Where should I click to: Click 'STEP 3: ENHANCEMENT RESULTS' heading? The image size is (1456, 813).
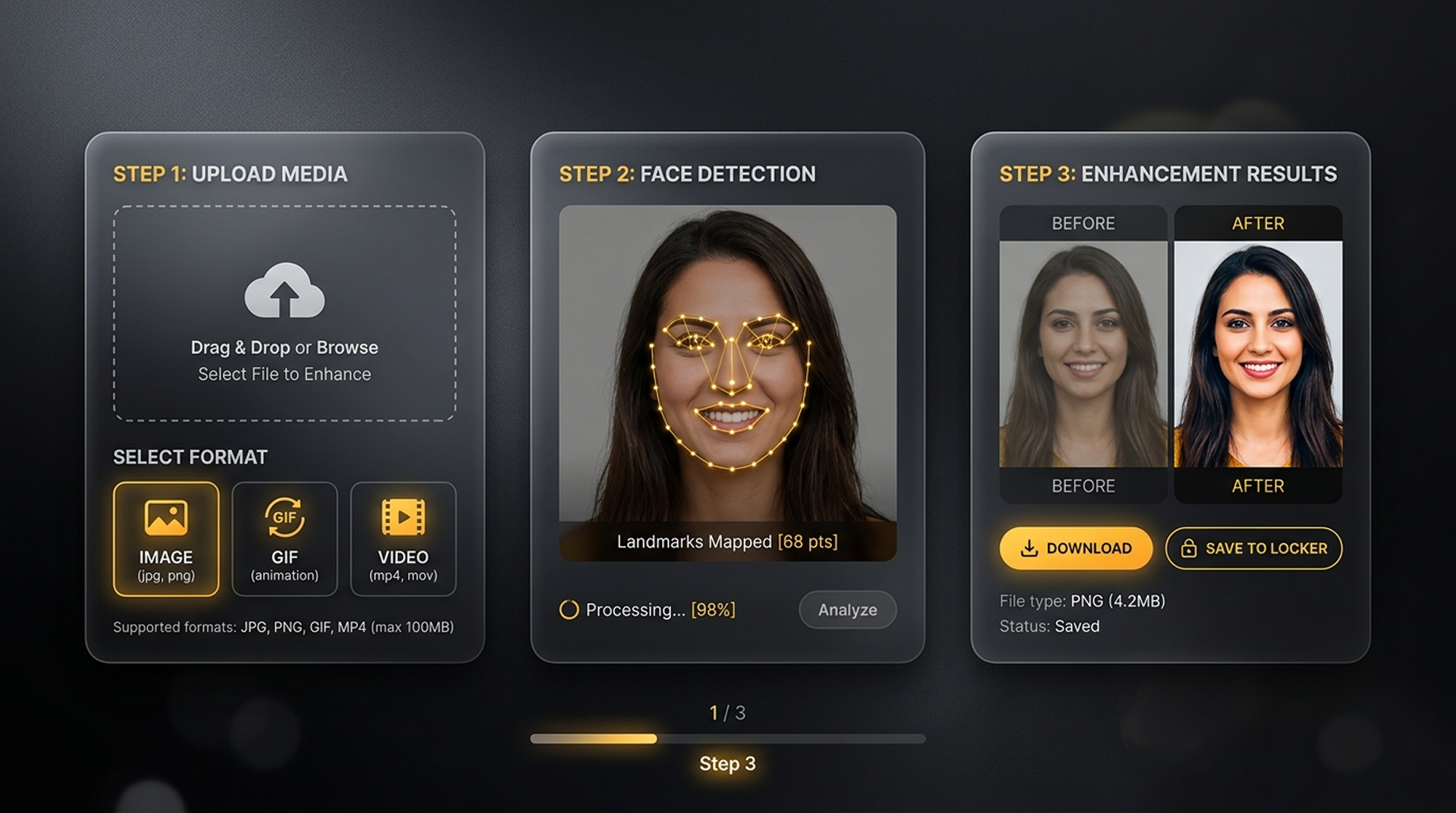pos(1168,174)
